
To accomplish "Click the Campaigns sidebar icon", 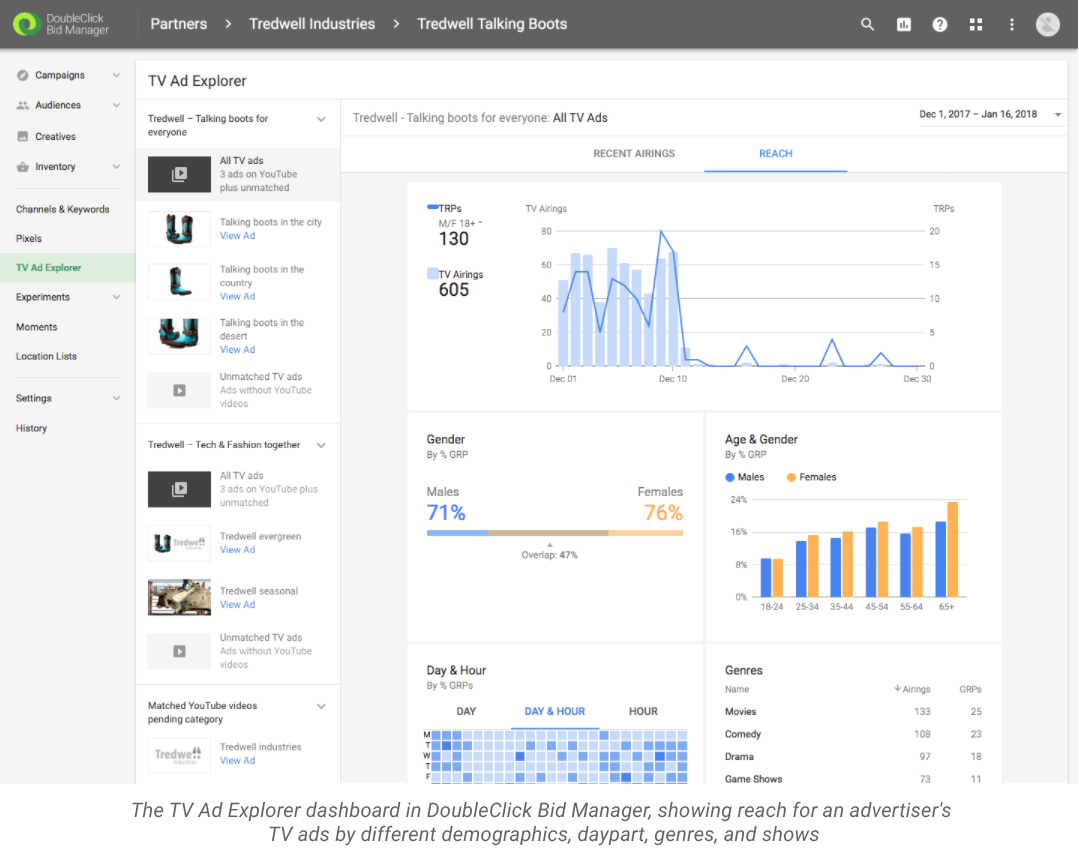I will click(23, 75).
